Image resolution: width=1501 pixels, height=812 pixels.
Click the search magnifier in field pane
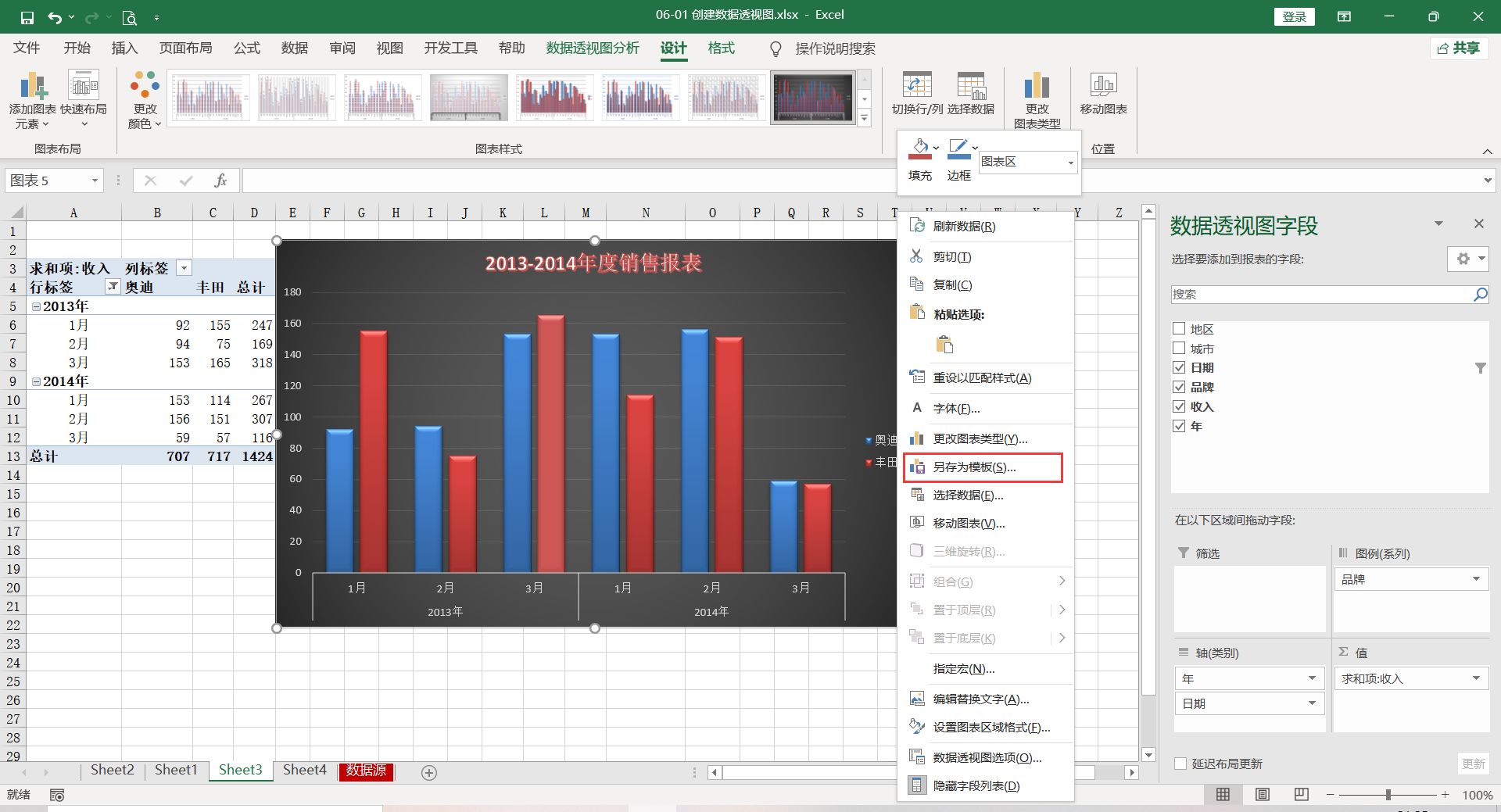point(1480,295)
